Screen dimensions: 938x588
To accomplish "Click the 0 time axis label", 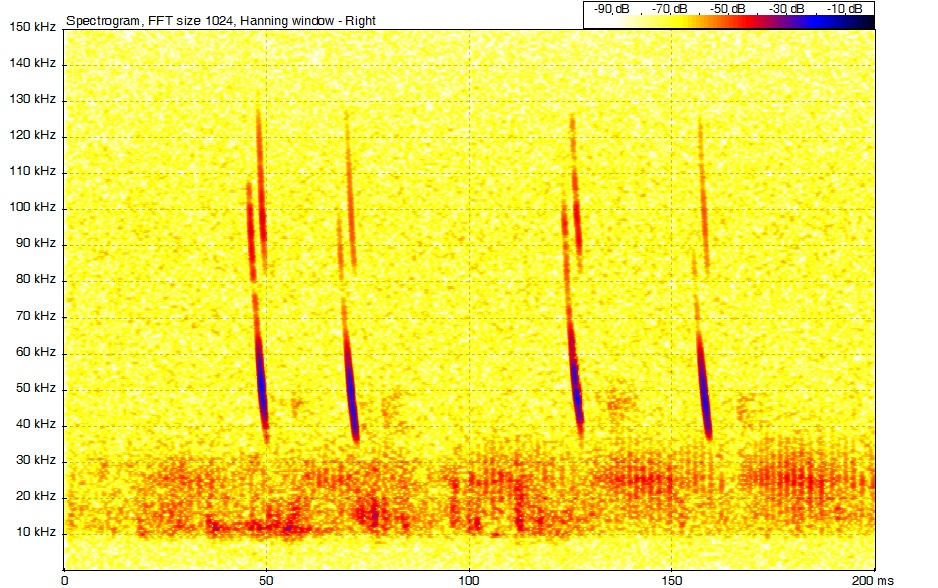I will (65, 580).
